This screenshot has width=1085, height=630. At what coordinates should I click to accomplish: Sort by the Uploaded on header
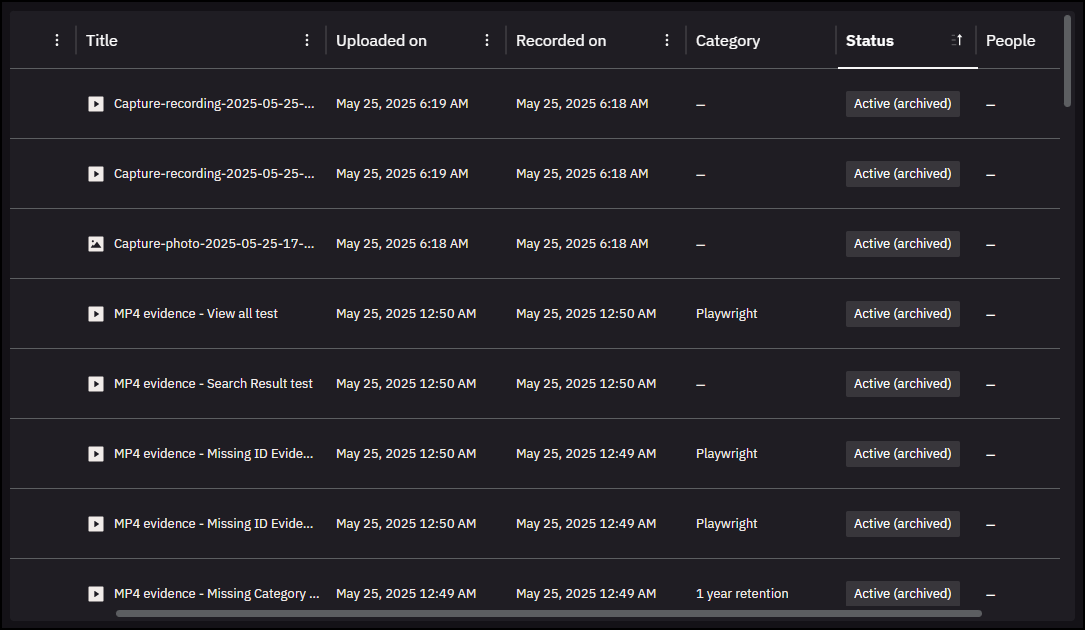(x=381, y=41)
